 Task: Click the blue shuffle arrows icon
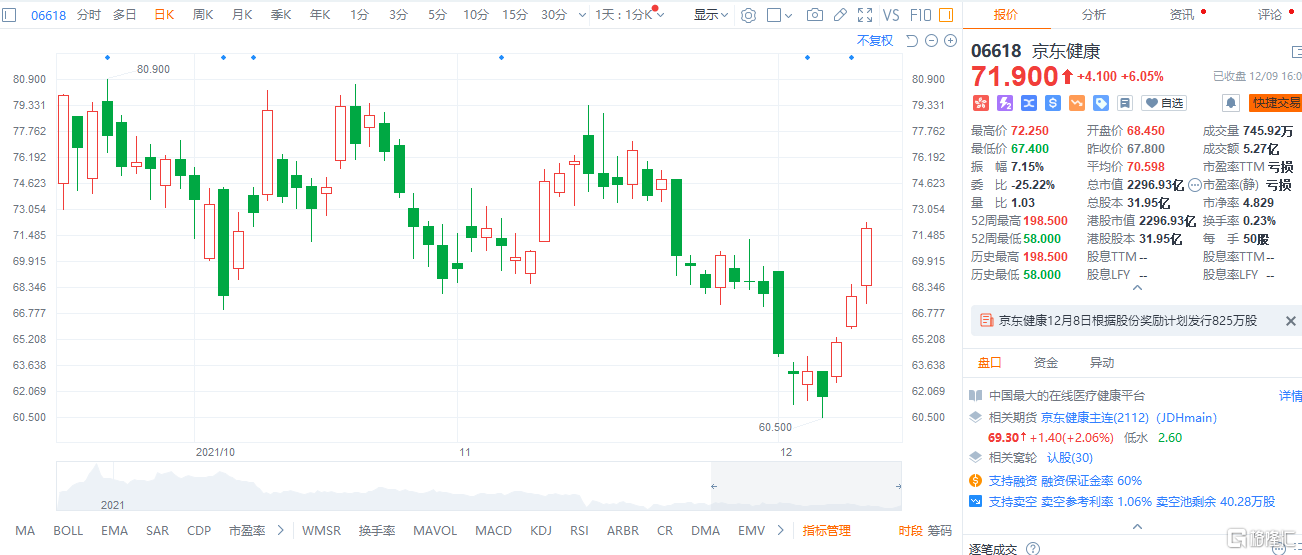point(1028,103)
